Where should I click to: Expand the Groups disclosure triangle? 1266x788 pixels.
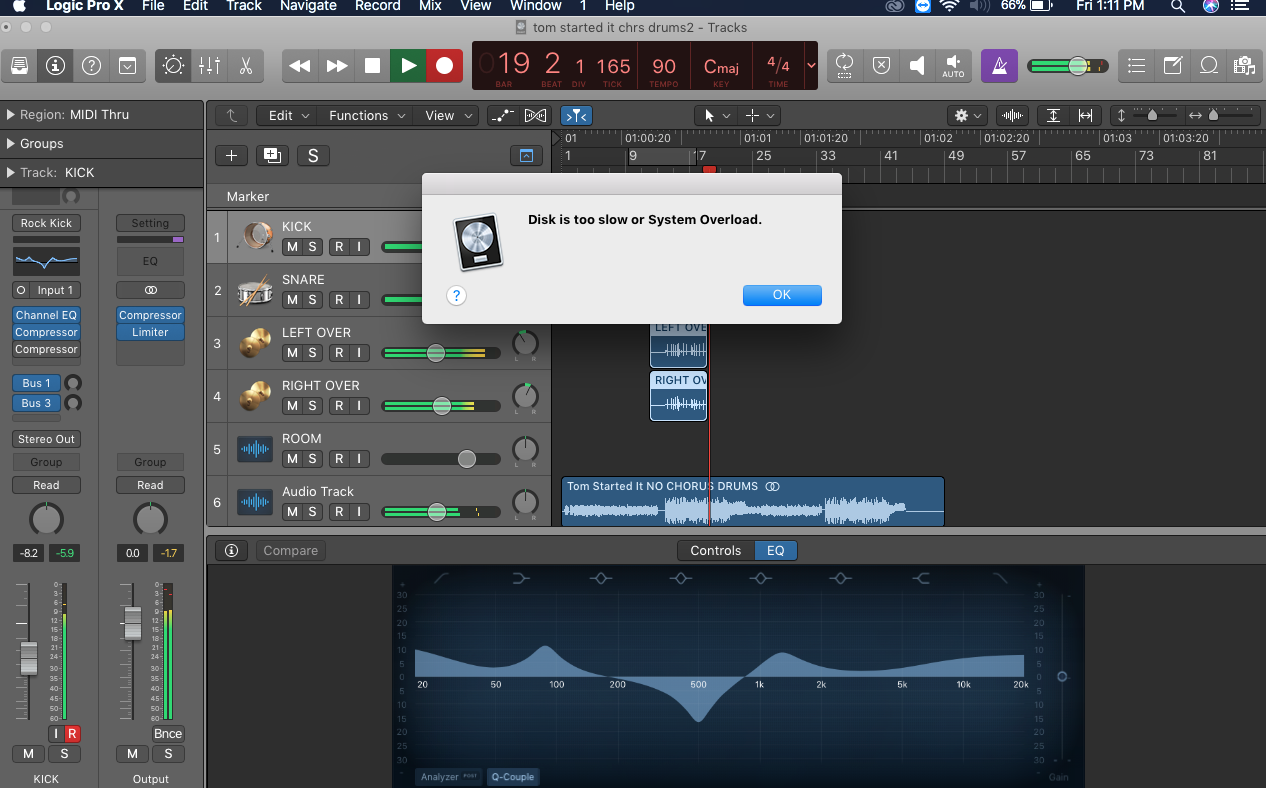[11, 143]
